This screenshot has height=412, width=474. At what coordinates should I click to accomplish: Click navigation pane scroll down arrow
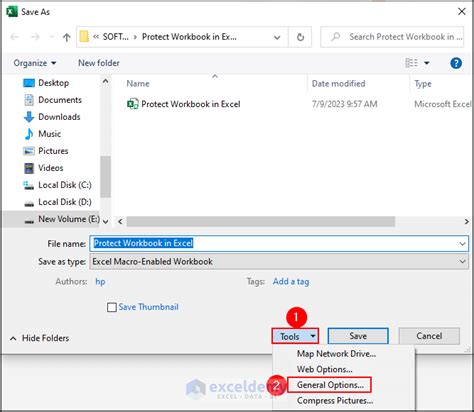pyautogui.click(x=106, y=222)
